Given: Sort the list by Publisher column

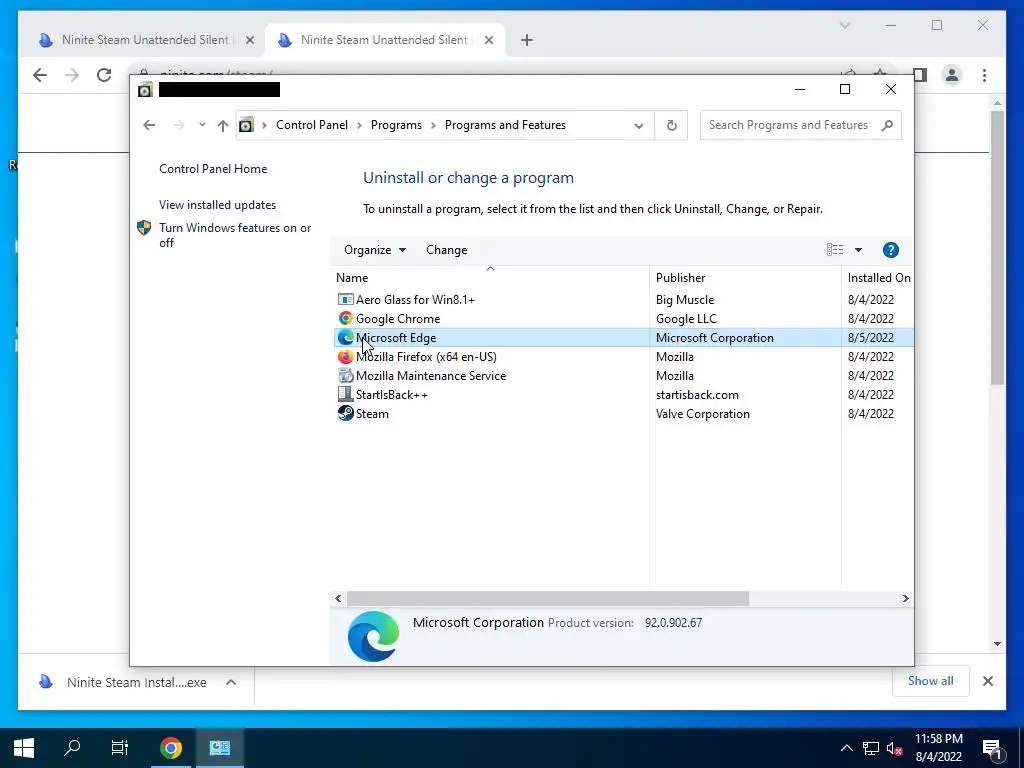Looking at the screenshot, I should point(745,278).
